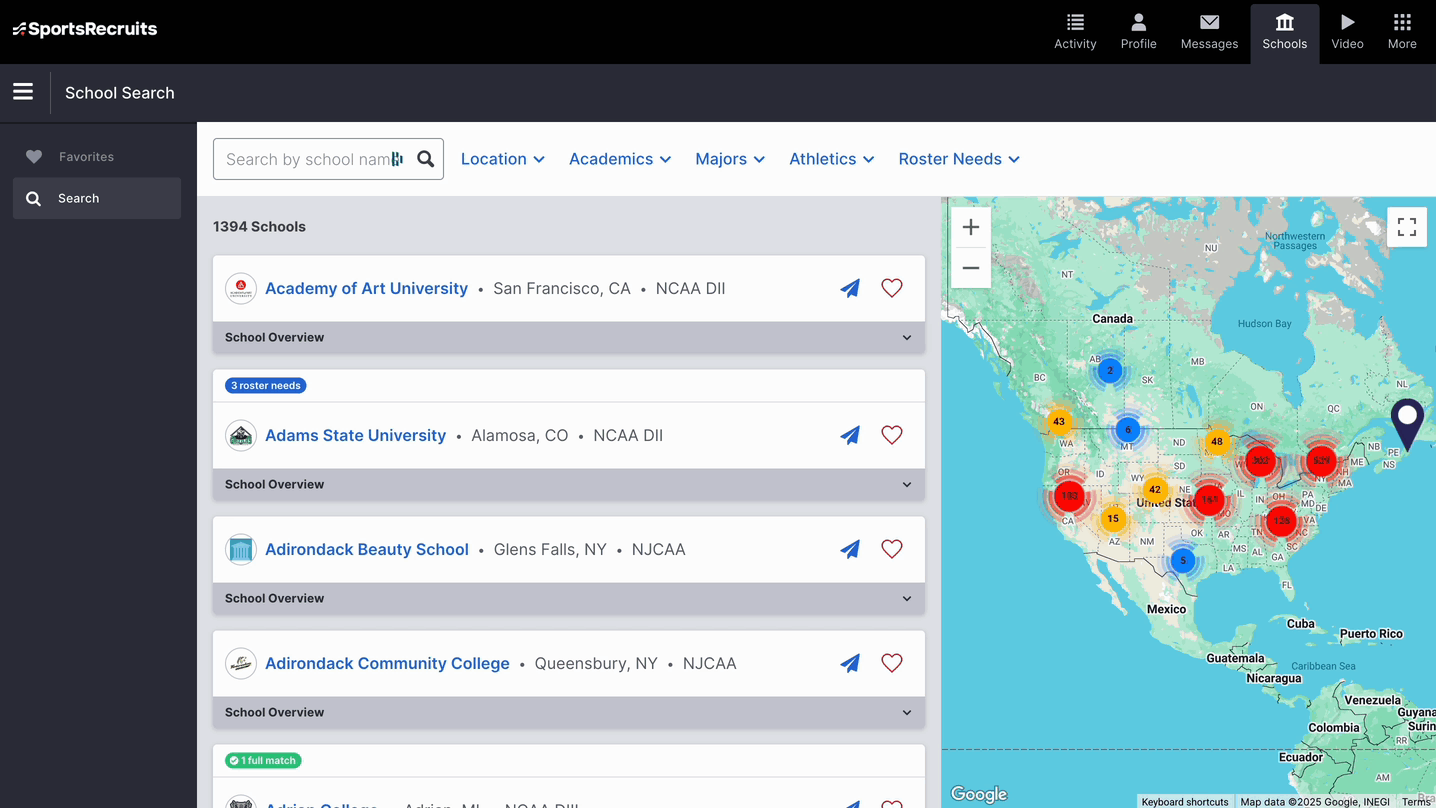
Task: Click the dark blue map pin marker
Action: pyautogui.click(x=1407, y=424)
